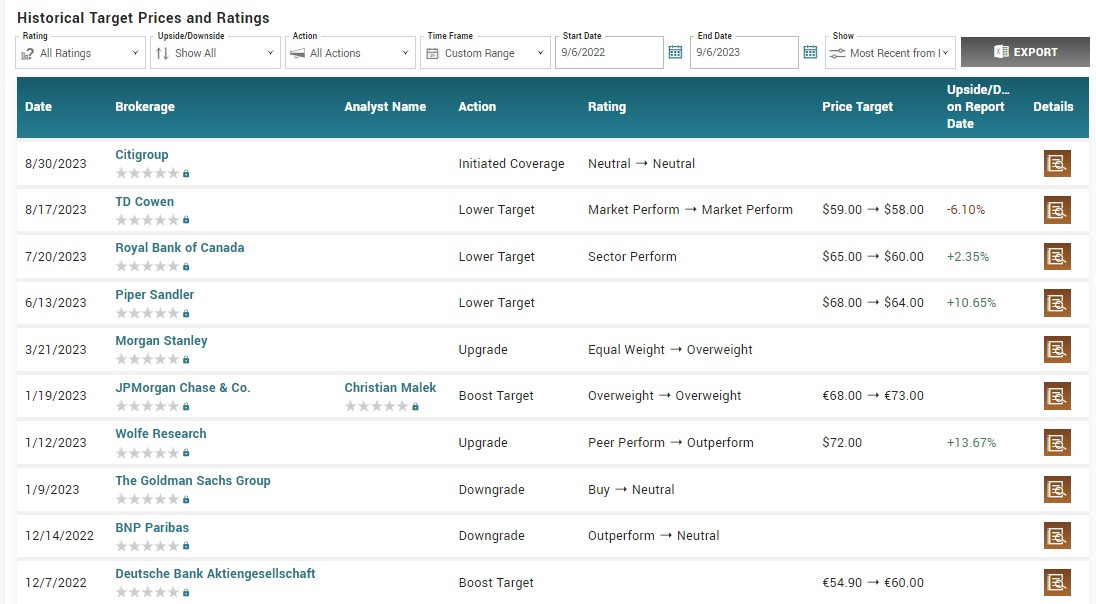The height and width of the screenshot is (604, 1096).
Task: Expand the Show Most Recent dropdown
Action: 890,53
